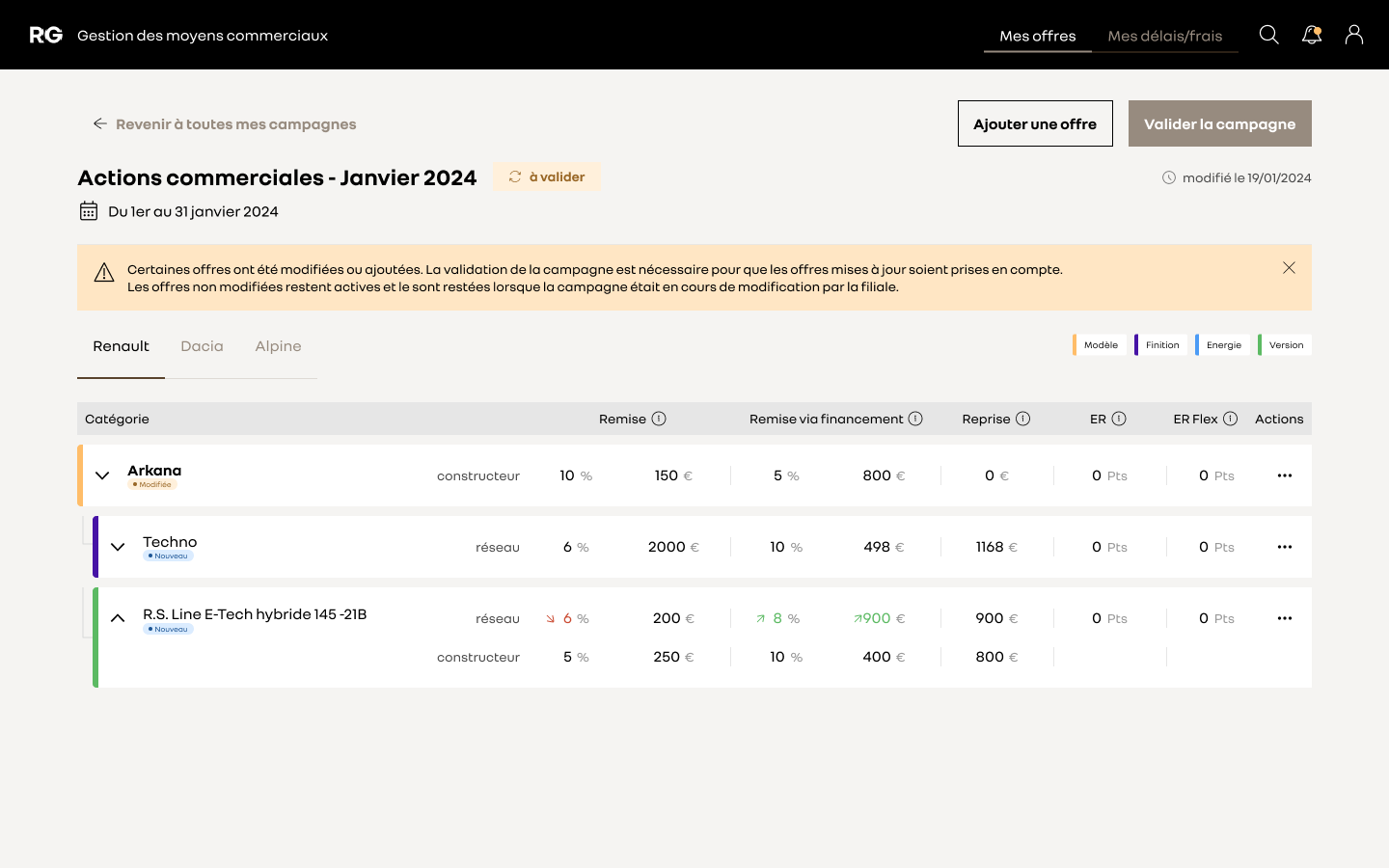The height and width of the screenshot is (868, 1389).
Task: Expand the Techno row chevron
Action: pos(118,547)
